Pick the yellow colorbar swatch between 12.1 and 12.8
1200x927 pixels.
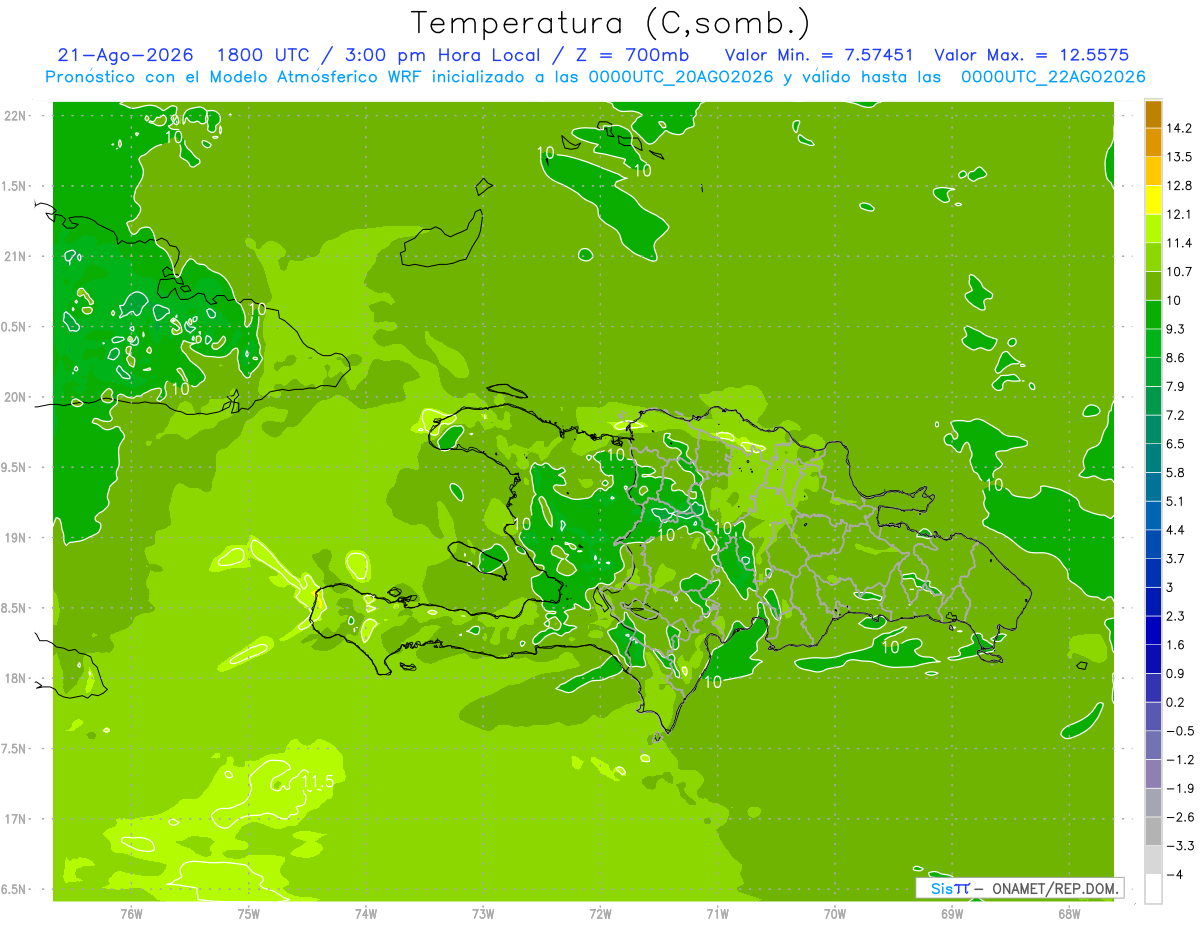point(1153,200)
